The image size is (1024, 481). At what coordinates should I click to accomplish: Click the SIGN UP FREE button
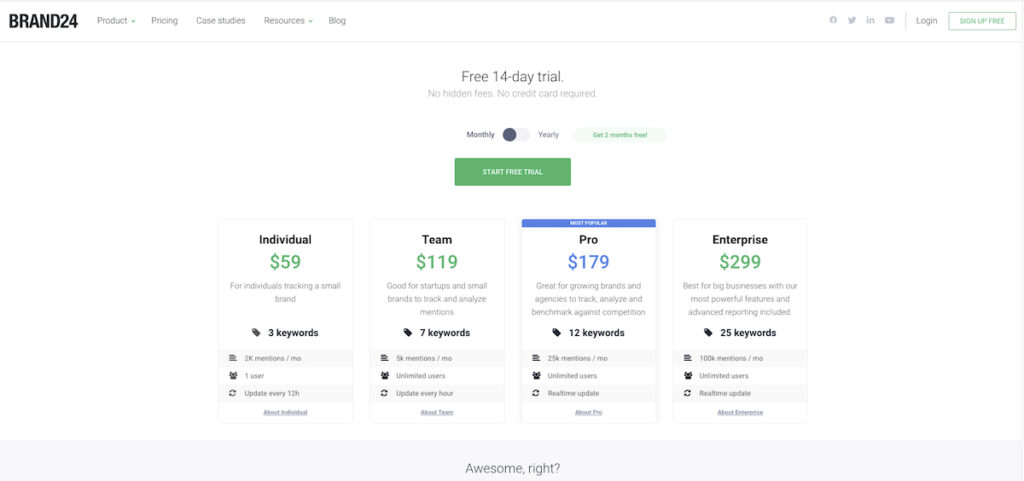point(982,21)
